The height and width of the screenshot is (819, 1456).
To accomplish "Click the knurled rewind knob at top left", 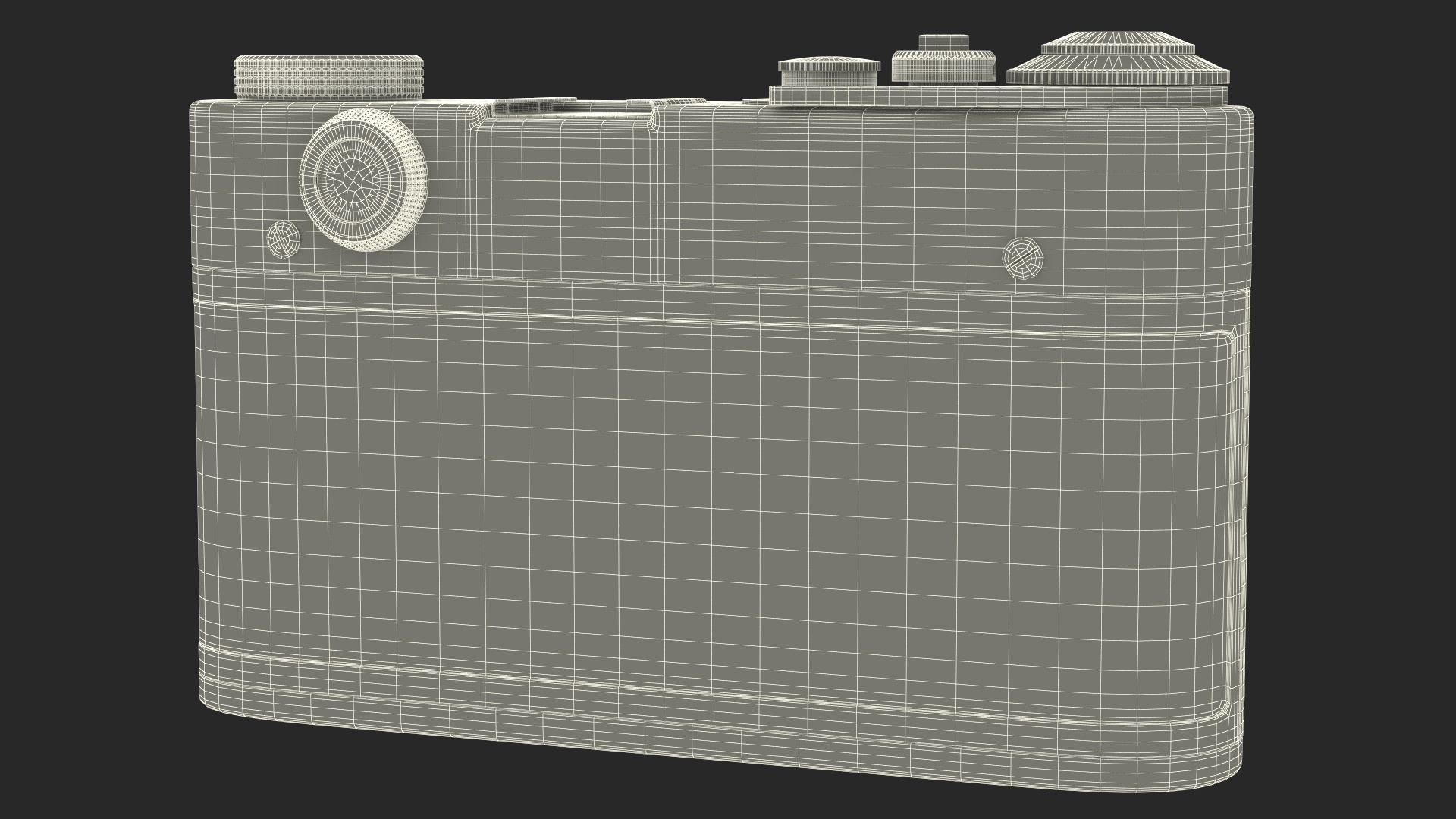I will [x=328, y=76].
